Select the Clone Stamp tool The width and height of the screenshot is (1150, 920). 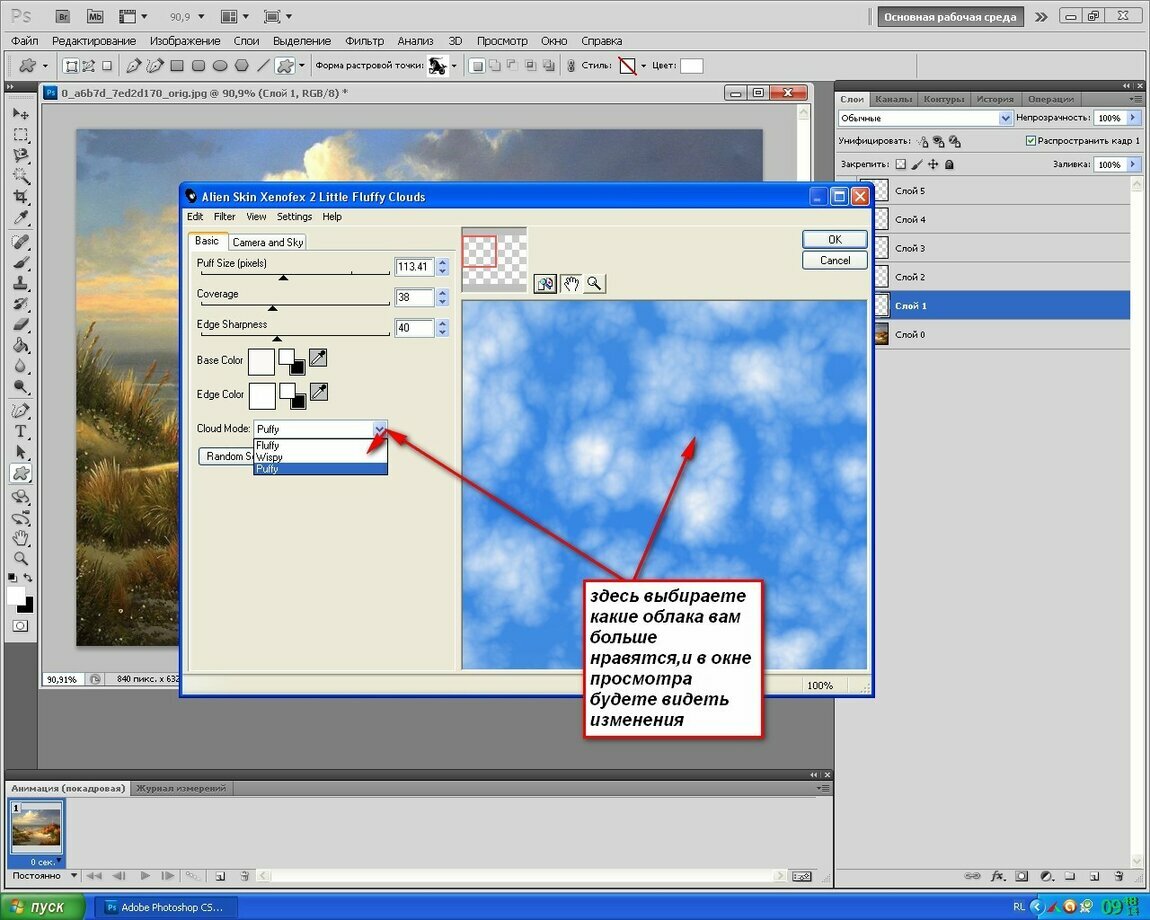coord(21,283)
